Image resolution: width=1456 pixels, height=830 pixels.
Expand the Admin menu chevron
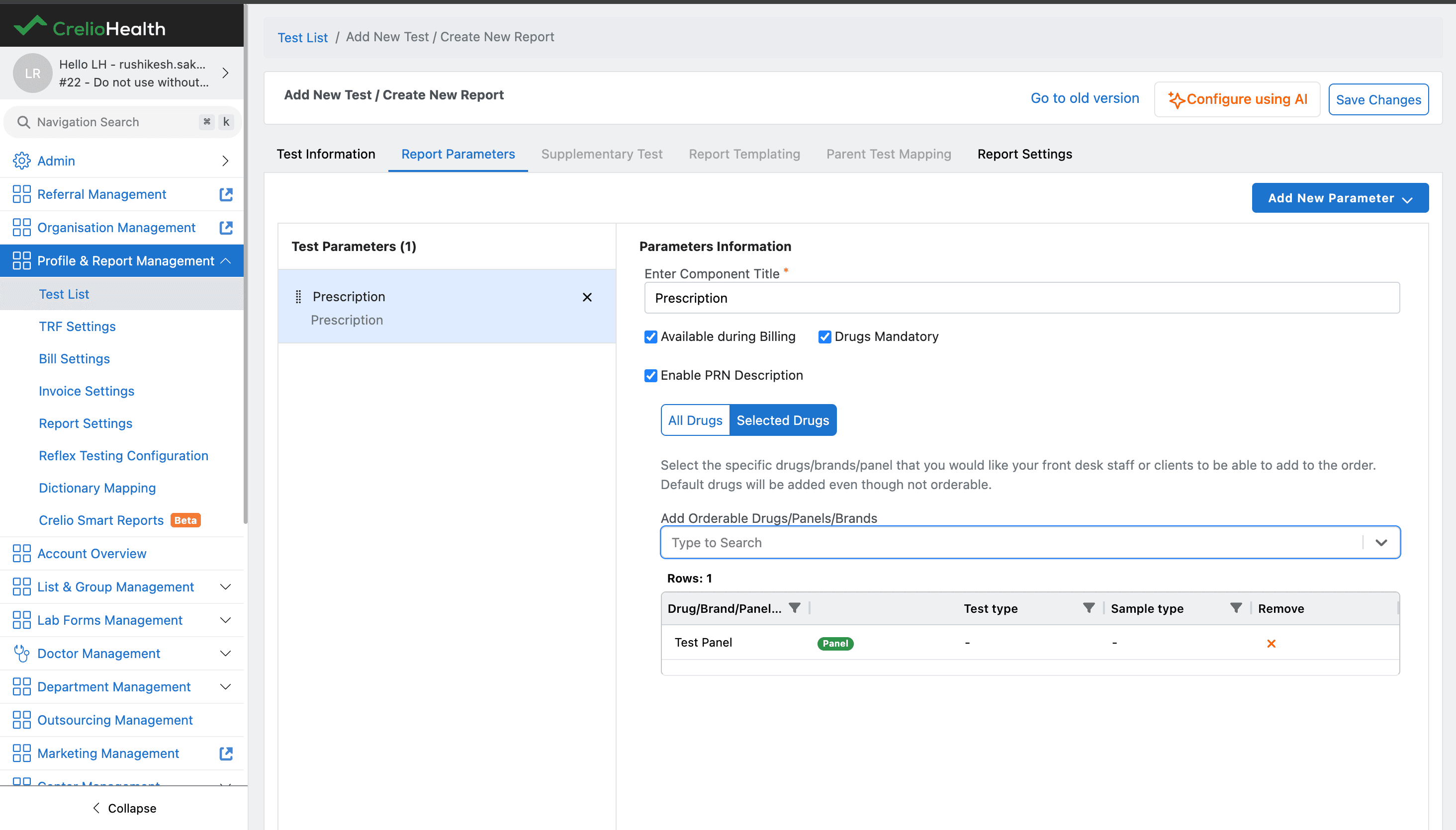[225, 161]
